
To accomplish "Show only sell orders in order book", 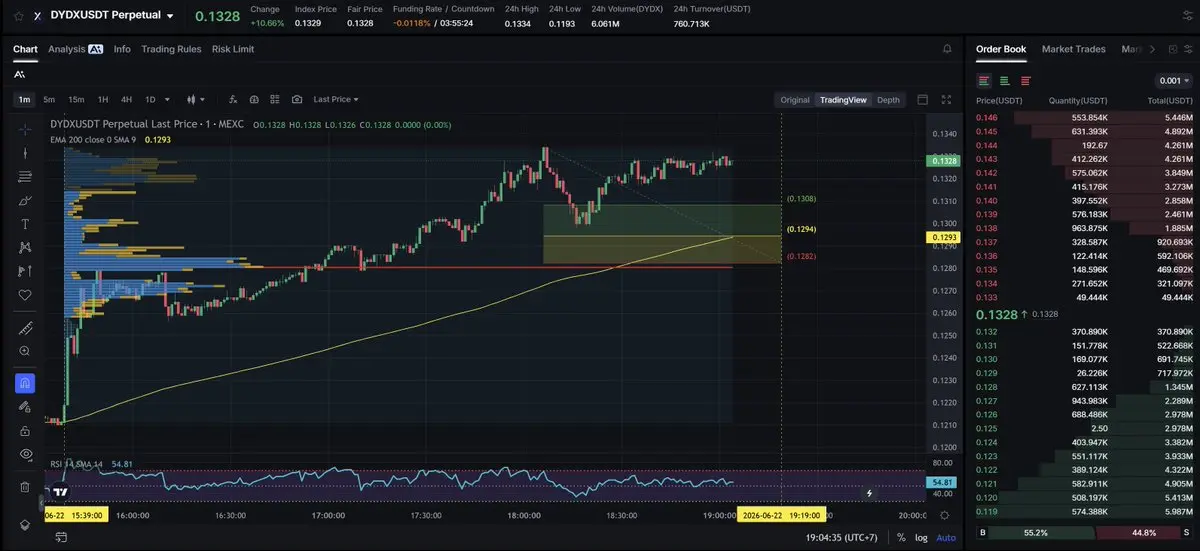I will 1025,80.
